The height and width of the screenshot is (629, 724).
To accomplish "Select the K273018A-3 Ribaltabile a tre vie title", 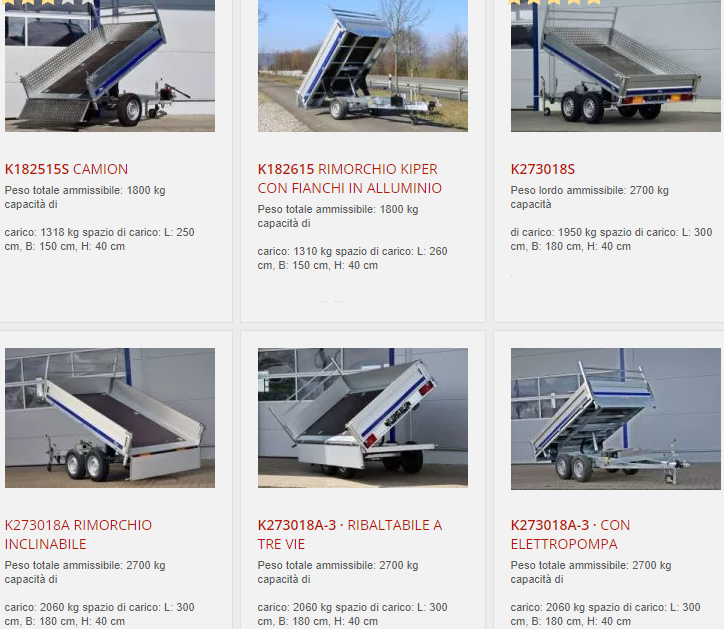I will 350,534.
